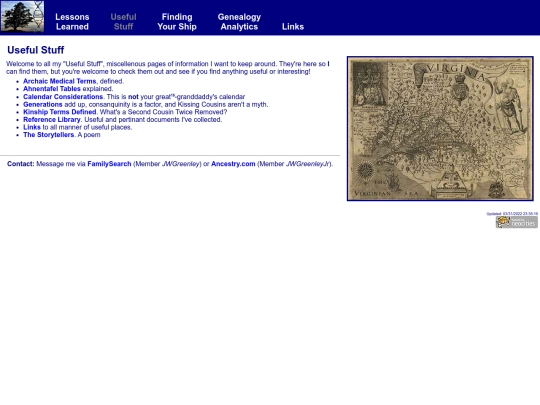The height and width of the screenshot is (405, 540).
Task: Open the Lessons Learned menu item
Action: [x=72, y=22]
